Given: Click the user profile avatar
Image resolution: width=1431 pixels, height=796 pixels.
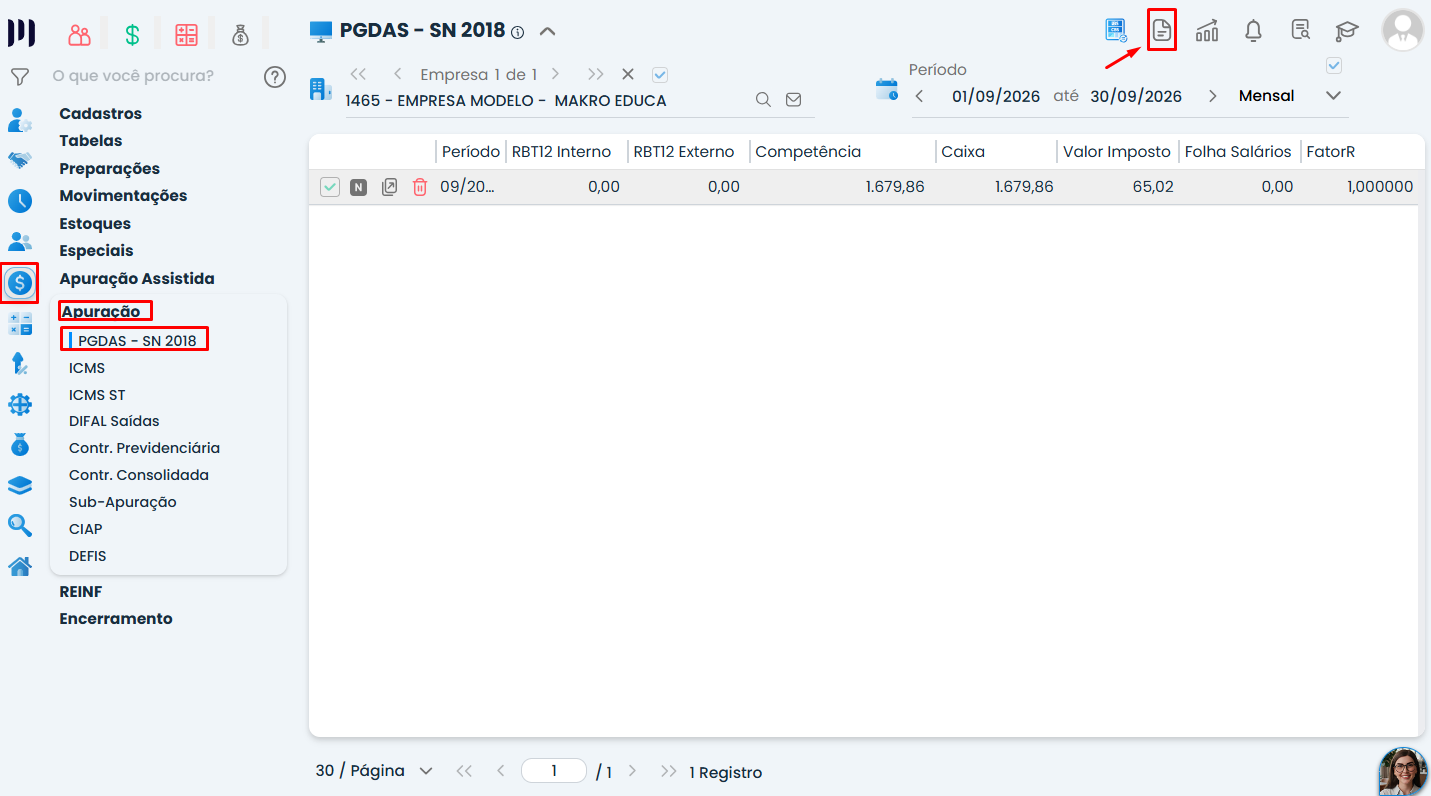Looking at the screenshot, I should pos(1402,30).
